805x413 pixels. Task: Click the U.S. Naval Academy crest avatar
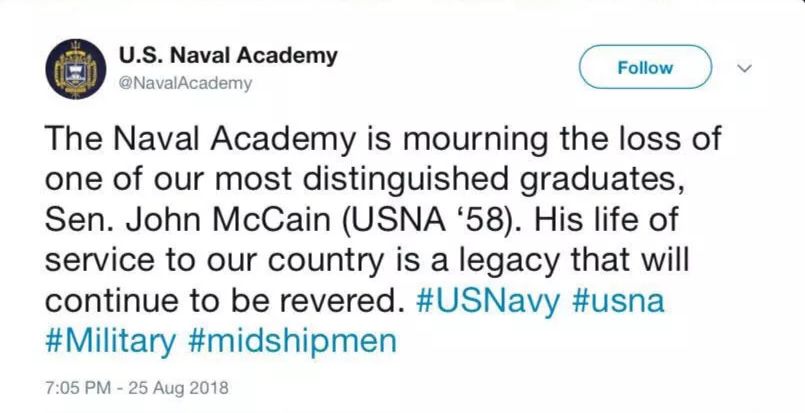click(73, 69)
